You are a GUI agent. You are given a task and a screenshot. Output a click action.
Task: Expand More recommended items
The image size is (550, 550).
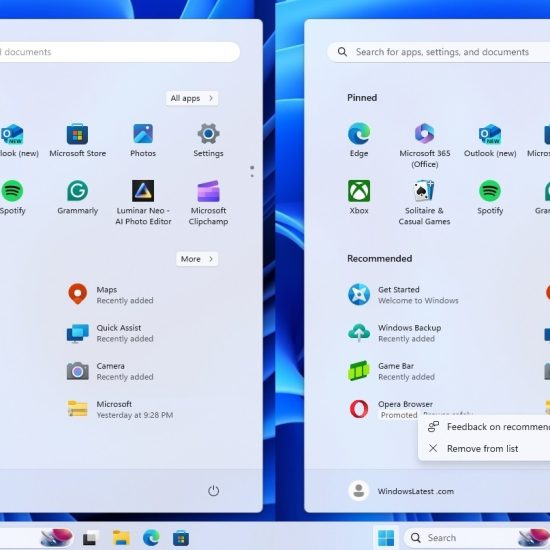(197, 259)
